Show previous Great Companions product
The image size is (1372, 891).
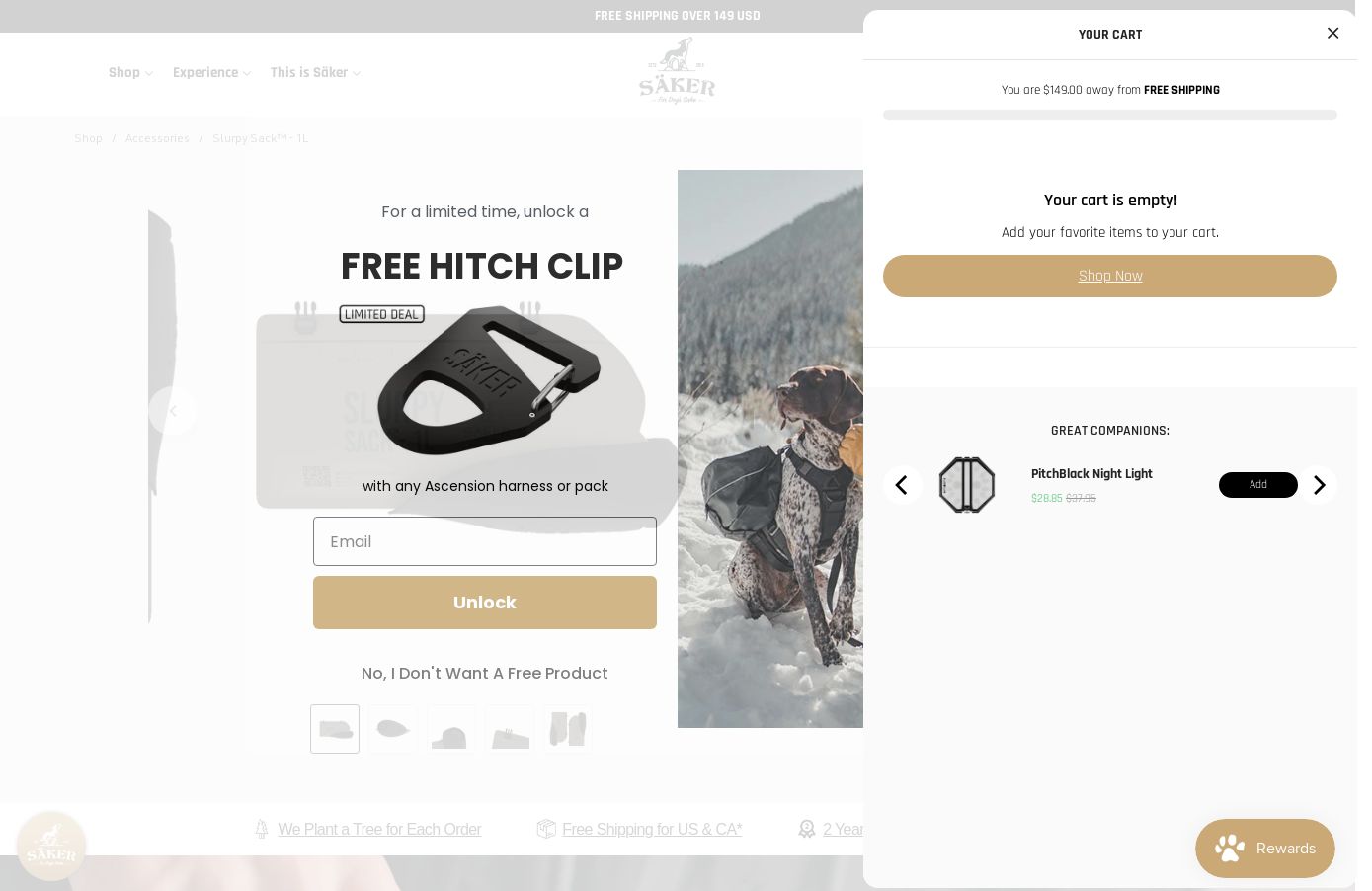pos(902,485)
